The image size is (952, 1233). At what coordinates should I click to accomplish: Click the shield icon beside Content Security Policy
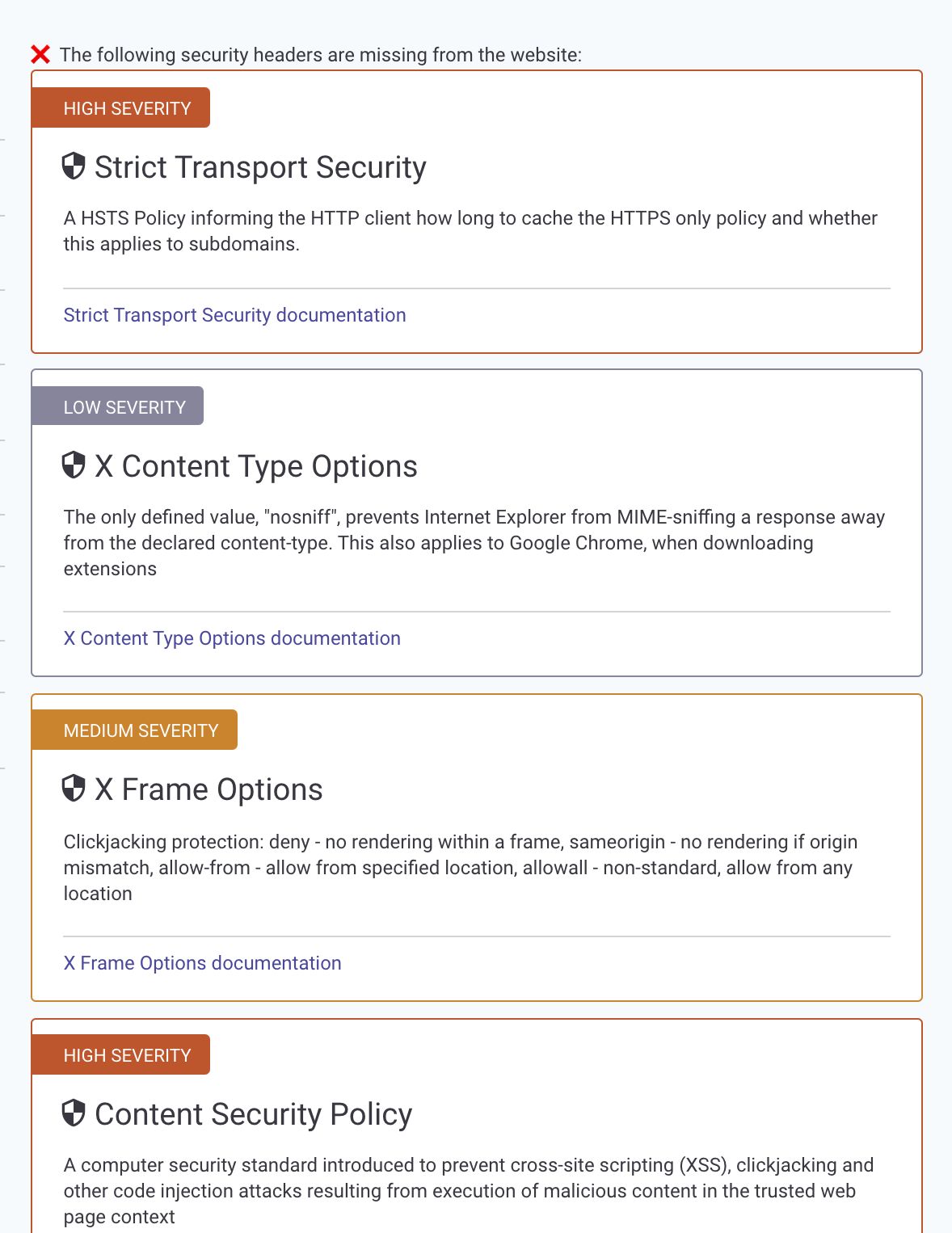[74, 1114]
